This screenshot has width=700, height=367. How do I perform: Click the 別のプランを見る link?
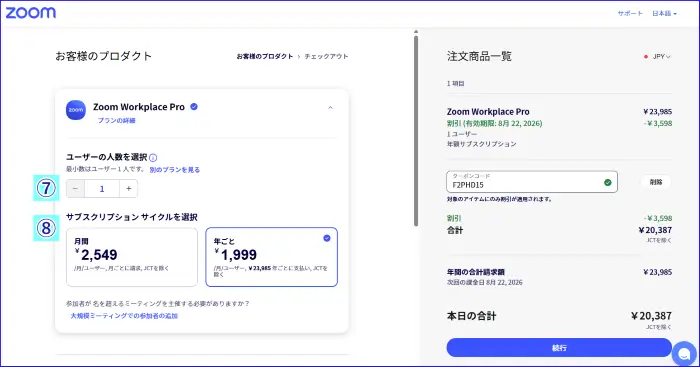175,170
